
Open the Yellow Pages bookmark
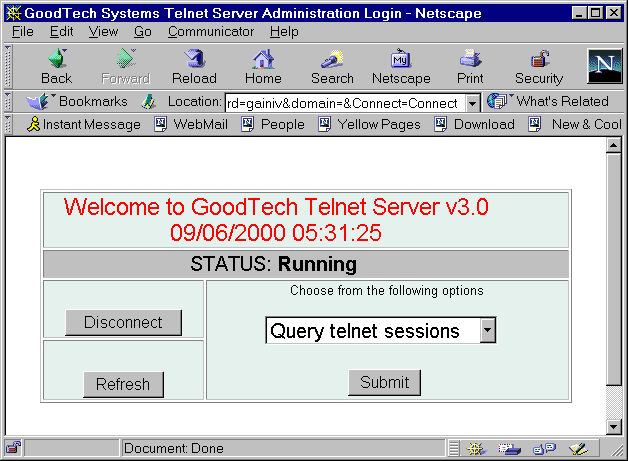click(x=369, y=124)
